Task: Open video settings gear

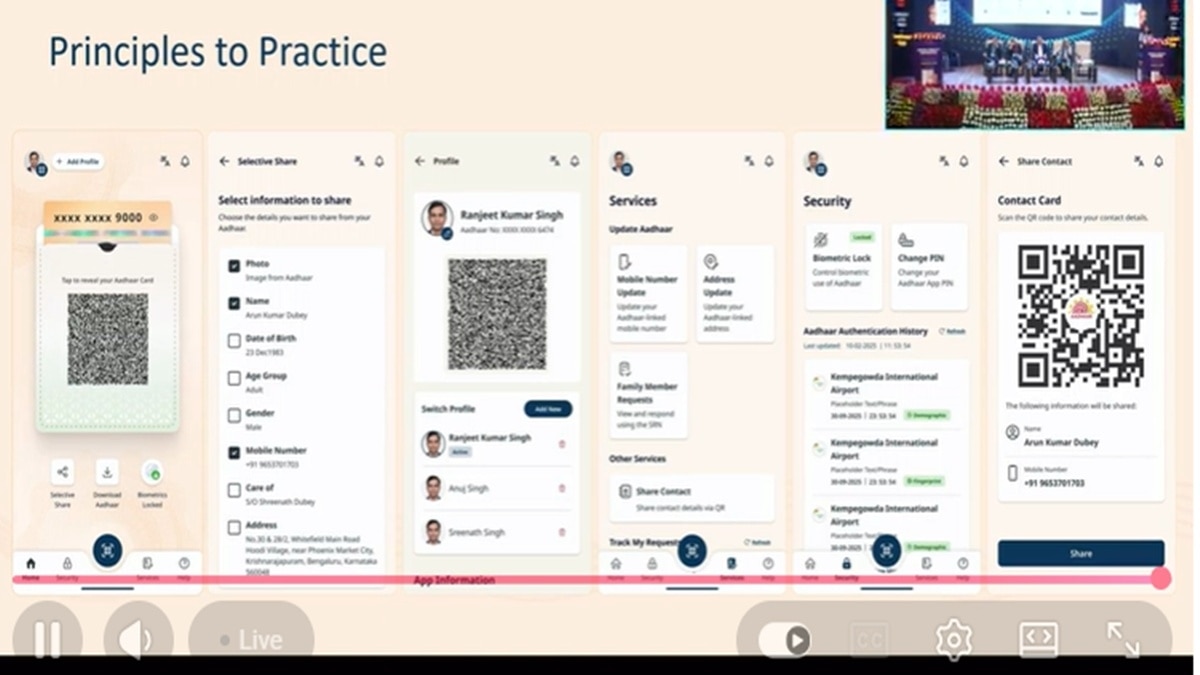Action: click(x=953, y=639)
